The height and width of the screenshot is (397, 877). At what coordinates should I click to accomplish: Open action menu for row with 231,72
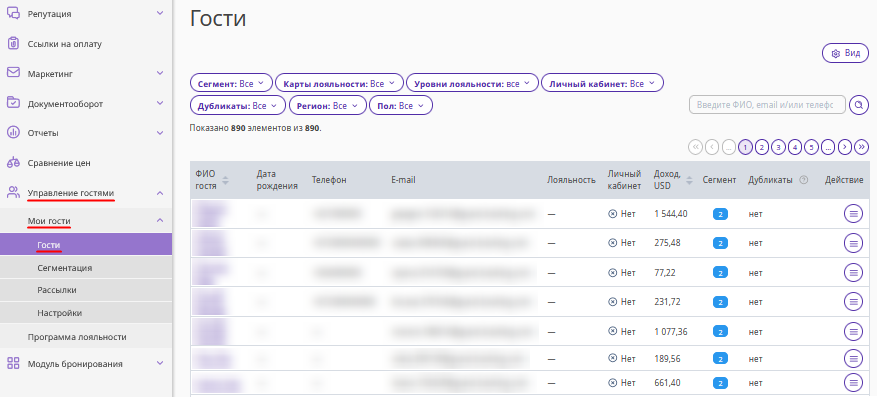pyautogui.click(x=853, y=301)
